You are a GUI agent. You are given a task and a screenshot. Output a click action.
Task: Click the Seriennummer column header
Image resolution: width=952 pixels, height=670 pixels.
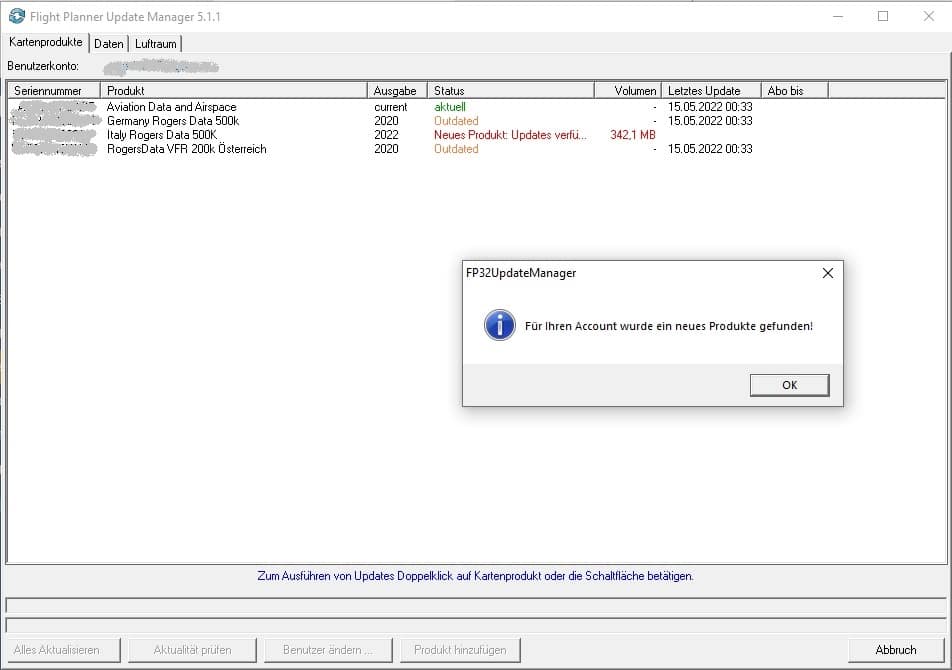pos(53,91)
